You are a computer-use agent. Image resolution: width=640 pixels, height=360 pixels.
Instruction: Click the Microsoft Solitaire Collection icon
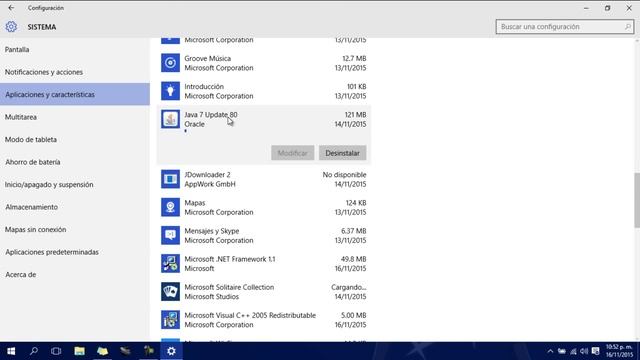pos(170,292)
